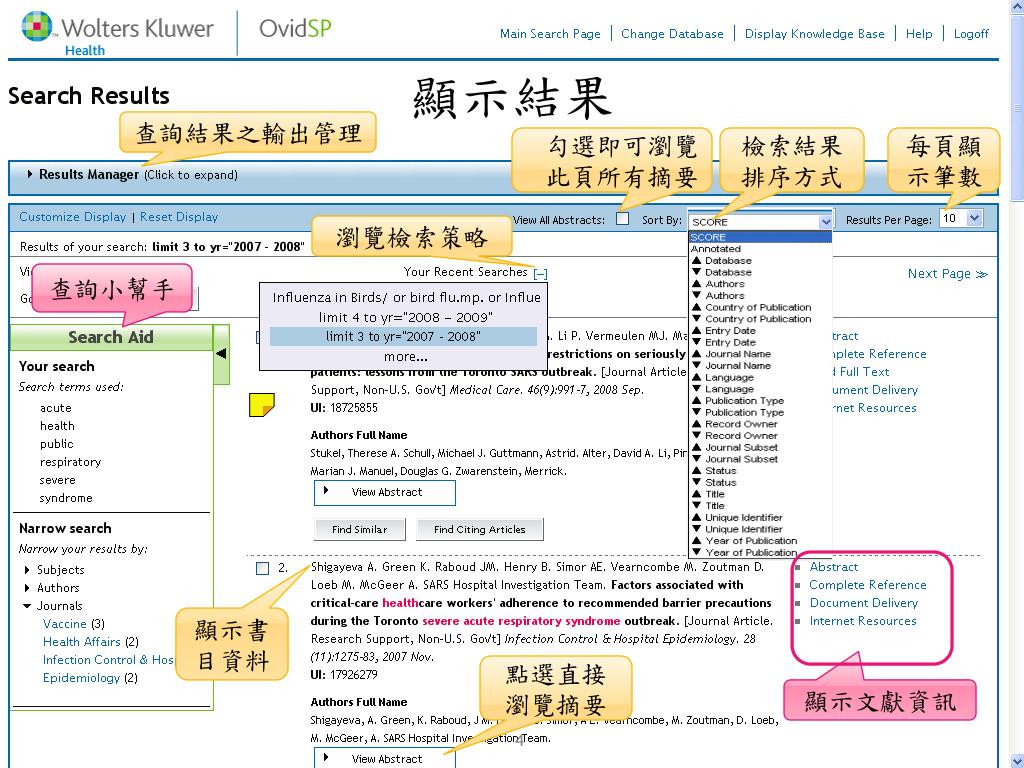This screenshot has width=1024, height=768.
Task: Collapse the Search Aid panel arrow
Action: [221, 353]
